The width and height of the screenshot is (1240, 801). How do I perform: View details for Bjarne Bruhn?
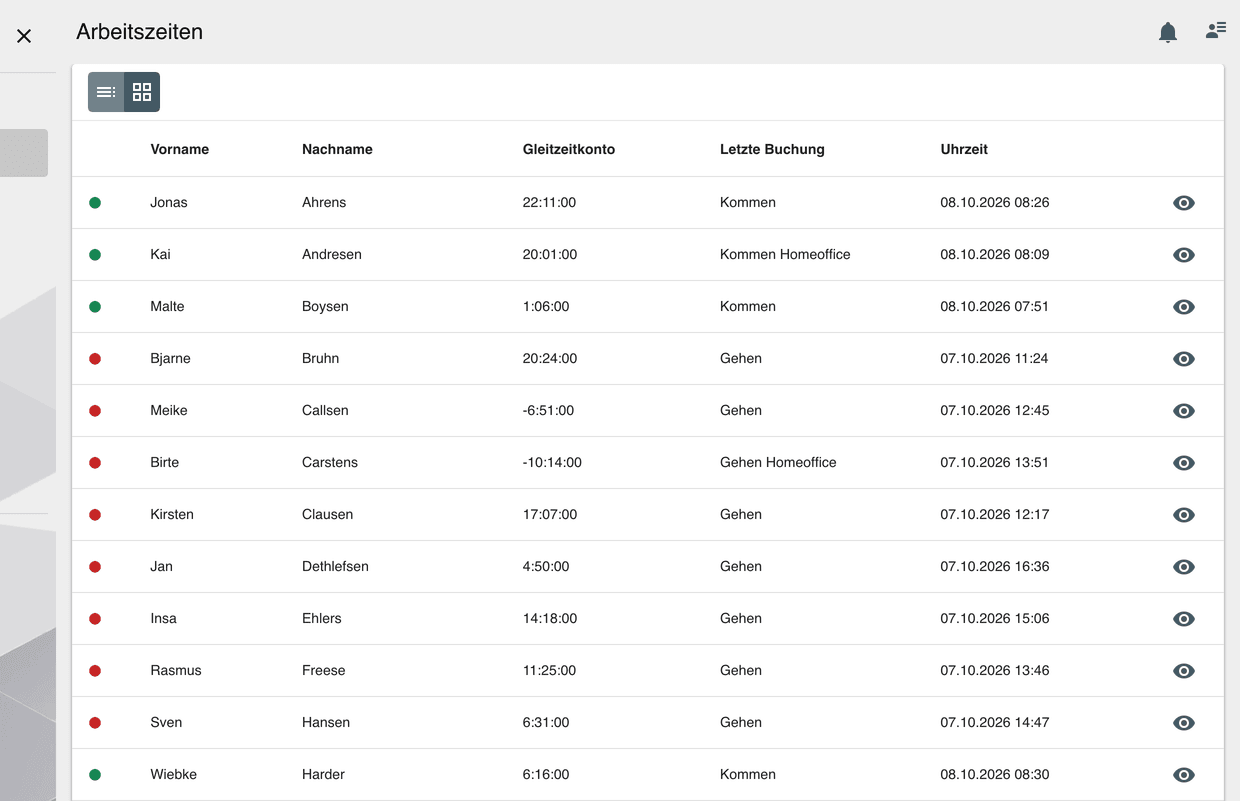(1184, 359)
